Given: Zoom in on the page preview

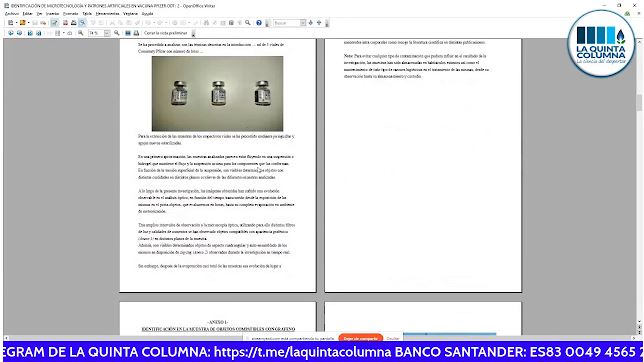Looking at the screenshot, I should (x=80, y=33).
